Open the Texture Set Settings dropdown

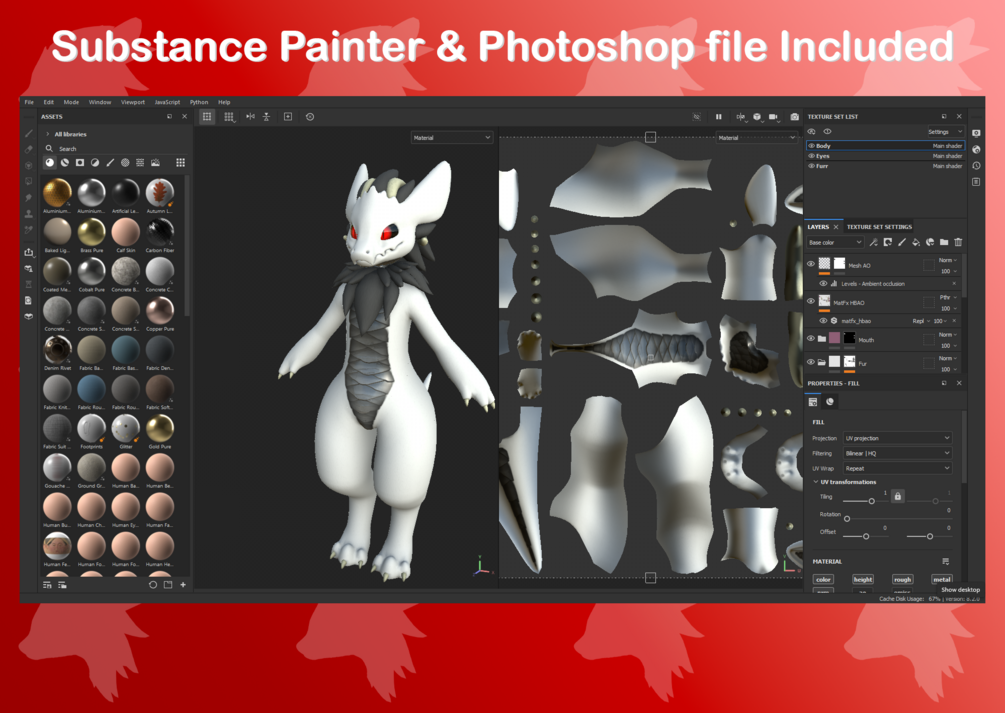[945, 132]
